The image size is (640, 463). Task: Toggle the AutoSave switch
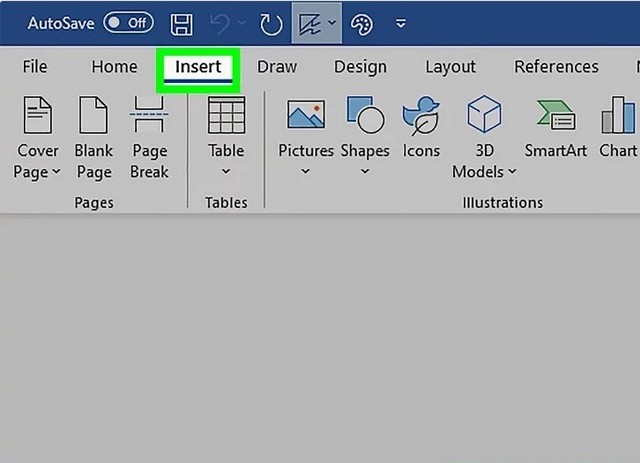point(128,22)
